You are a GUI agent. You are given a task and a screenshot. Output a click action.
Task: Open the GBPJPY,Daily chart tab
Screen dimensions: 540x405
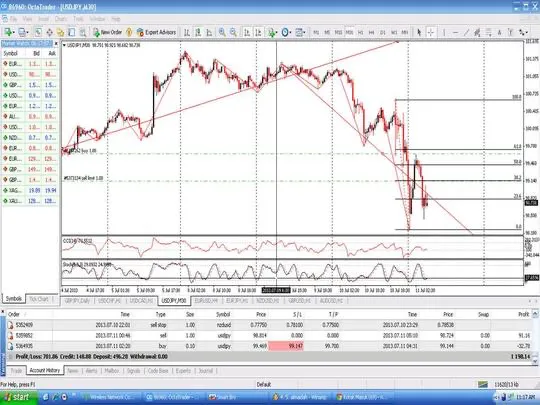[77, 301]
